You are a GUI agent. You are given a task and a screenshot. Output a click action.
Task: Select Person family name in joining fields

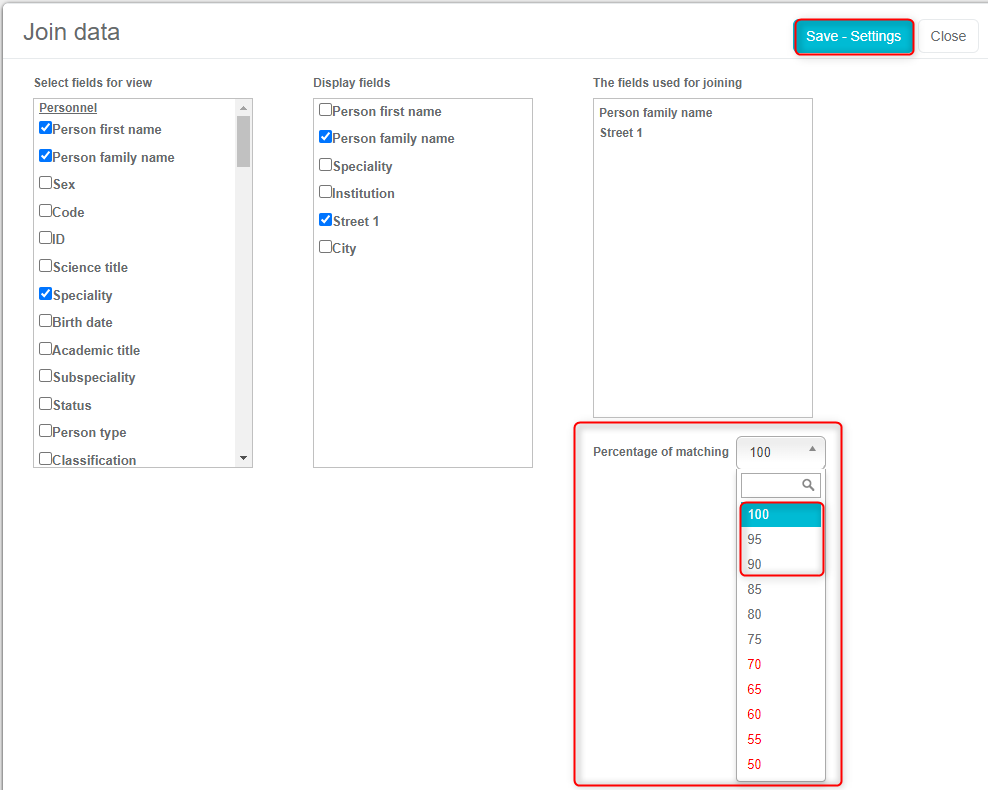(x=656, y=113)
